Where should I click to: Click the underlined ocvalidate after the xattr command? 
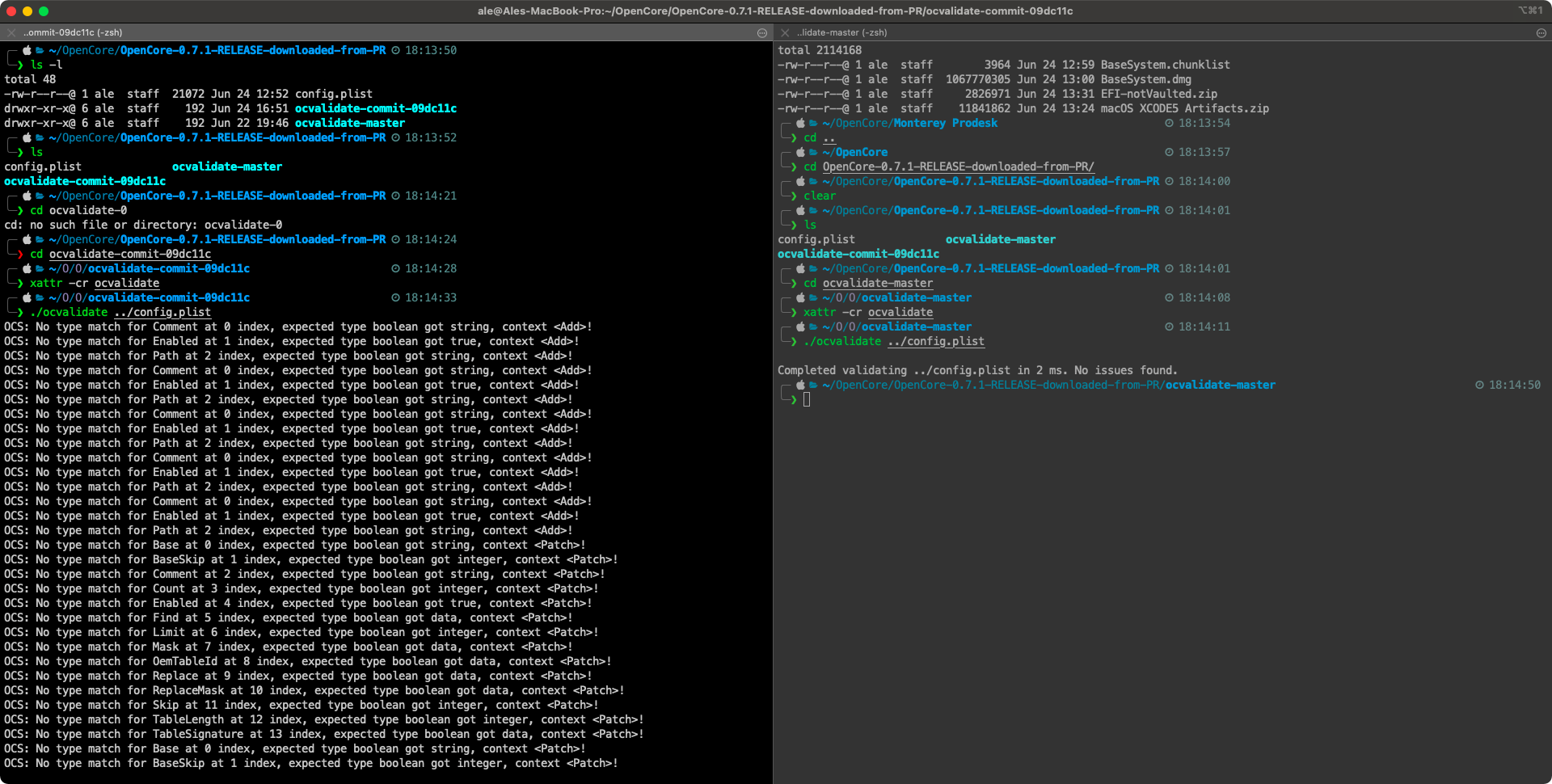pos(127,283)
